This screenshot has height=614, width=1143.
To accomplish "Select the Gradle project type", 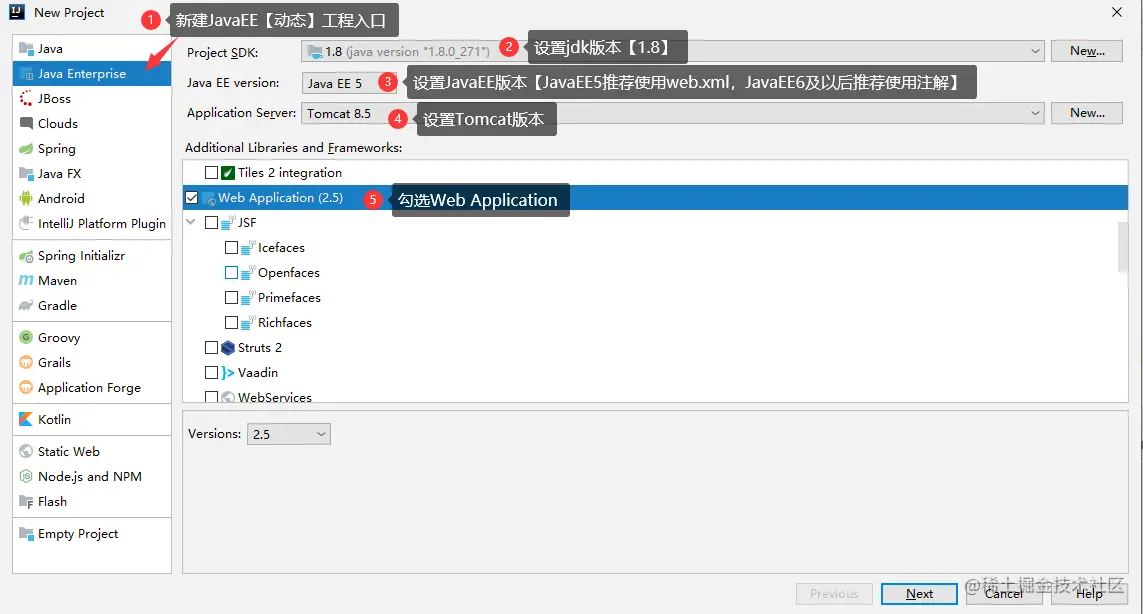I will coord(92,306).
